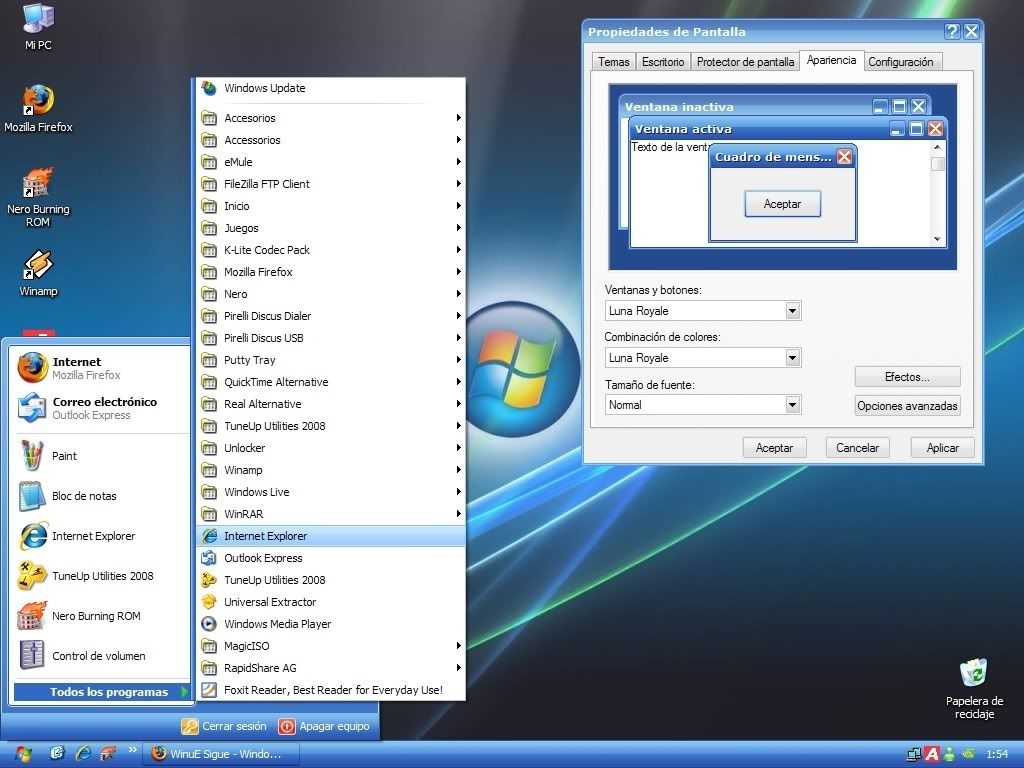Open the Tamaño de fuente dropdown
The width and height of the screenshot is (1024, 768).
pos(792,405)
